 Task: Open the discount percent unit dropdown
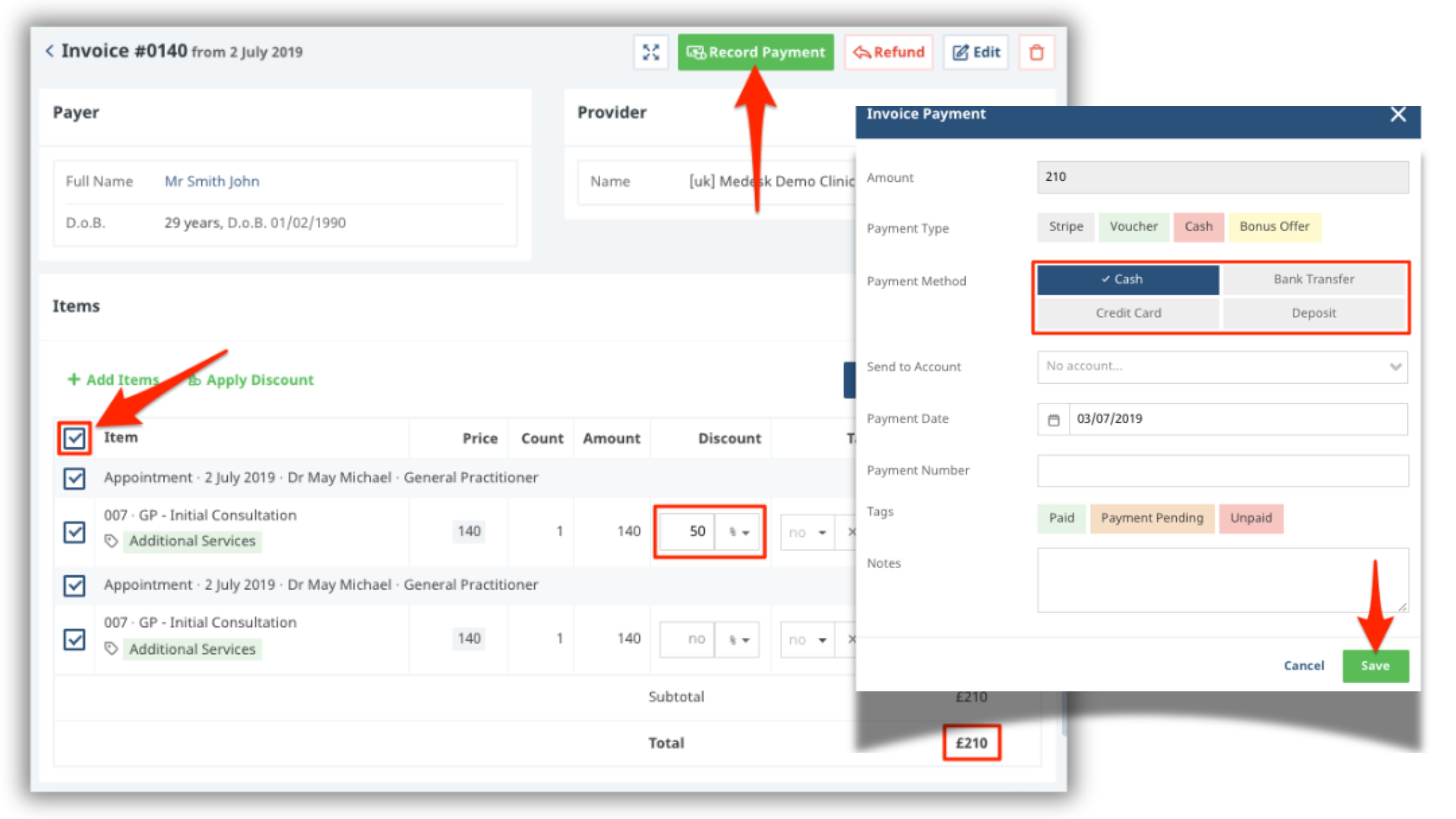[x=739, y=531]
